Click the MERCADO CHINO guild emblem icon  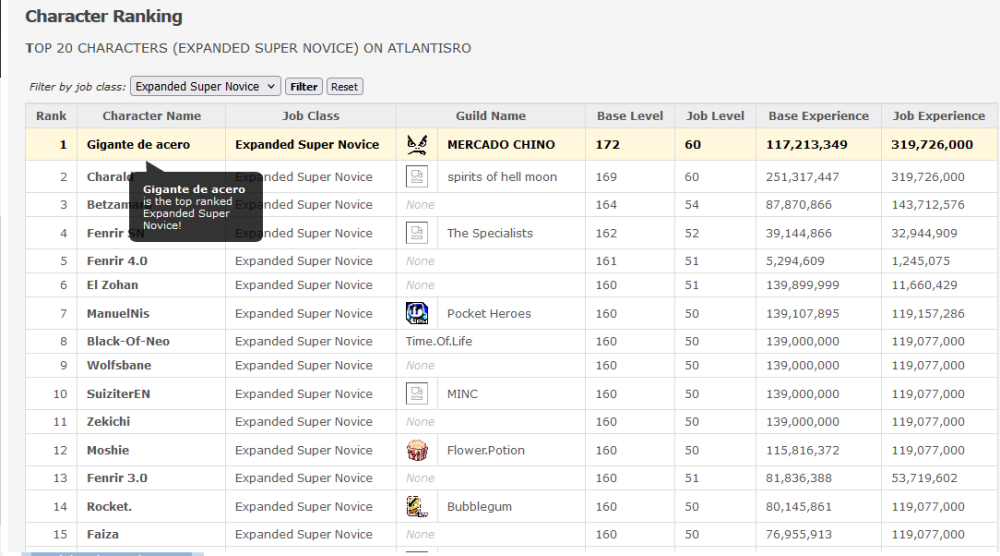(416, 144)
